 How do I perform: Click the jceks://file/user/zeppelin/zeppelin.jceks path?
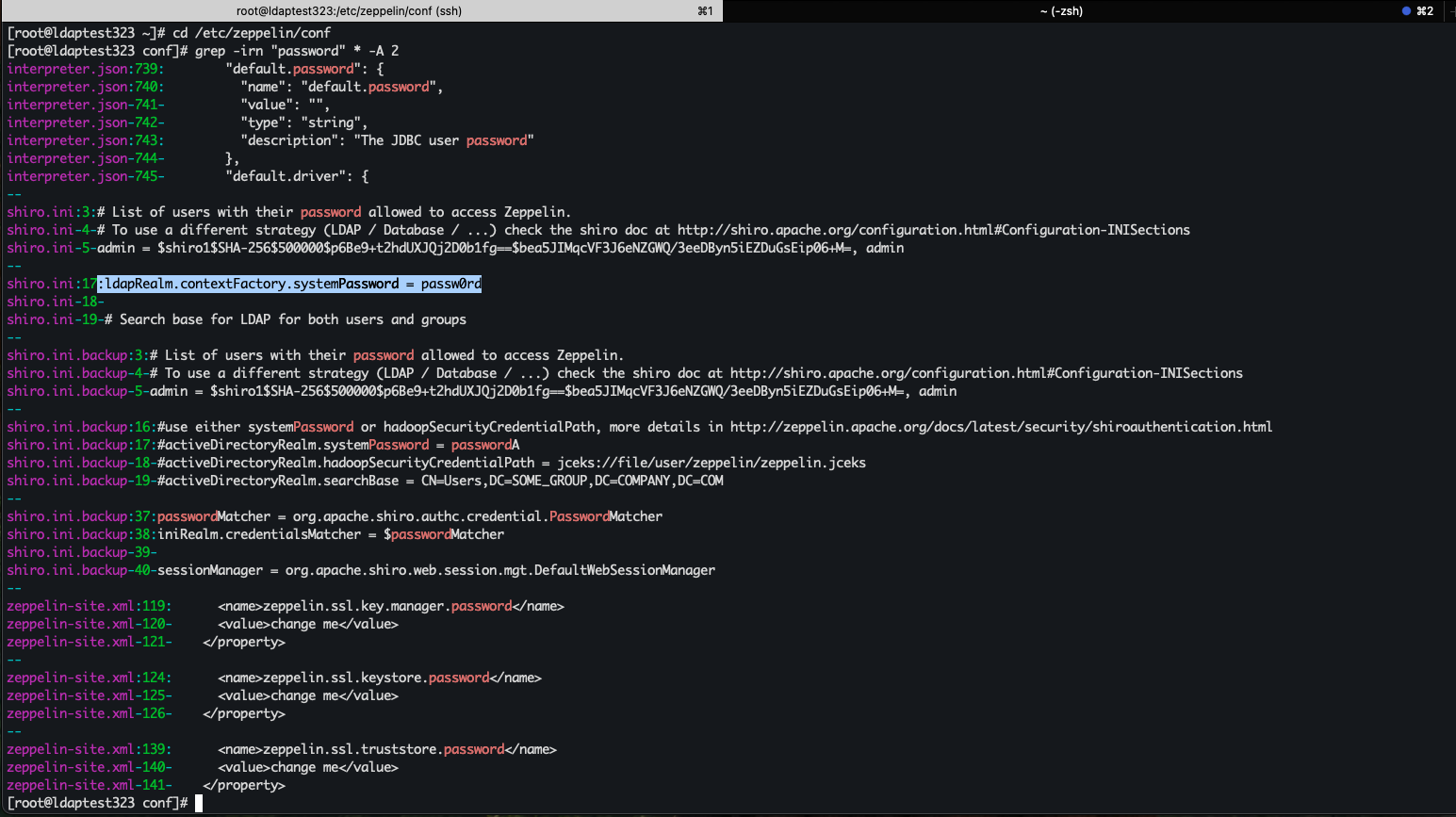(712, 463)
